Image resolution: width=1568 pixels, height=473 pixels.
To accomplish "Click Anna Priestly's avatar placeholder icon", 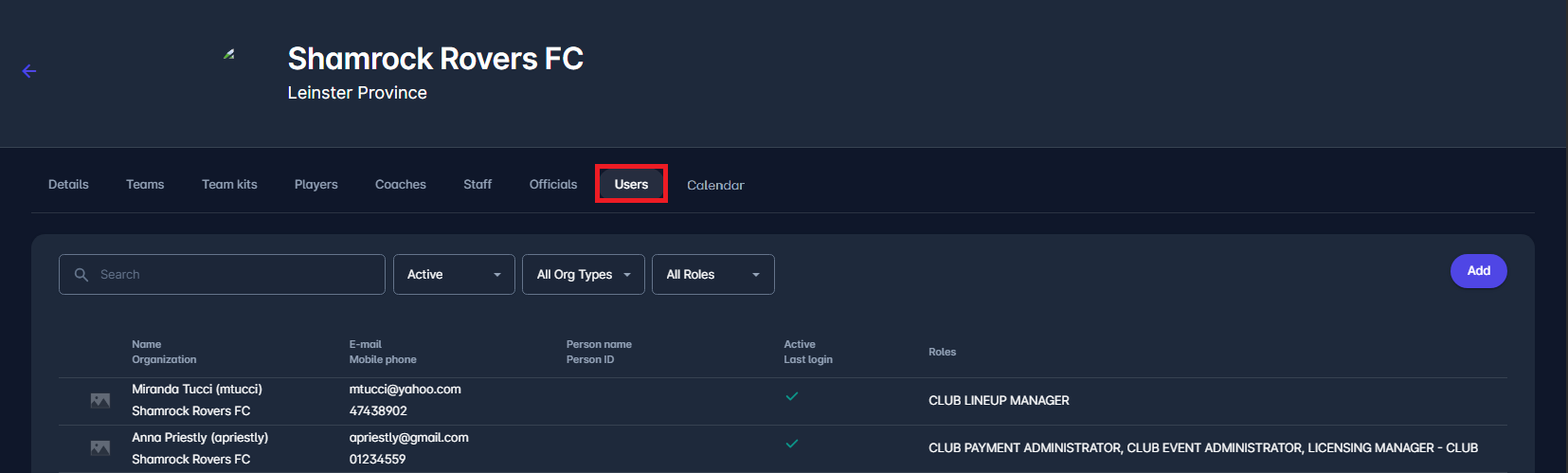I will coord(100,448).
